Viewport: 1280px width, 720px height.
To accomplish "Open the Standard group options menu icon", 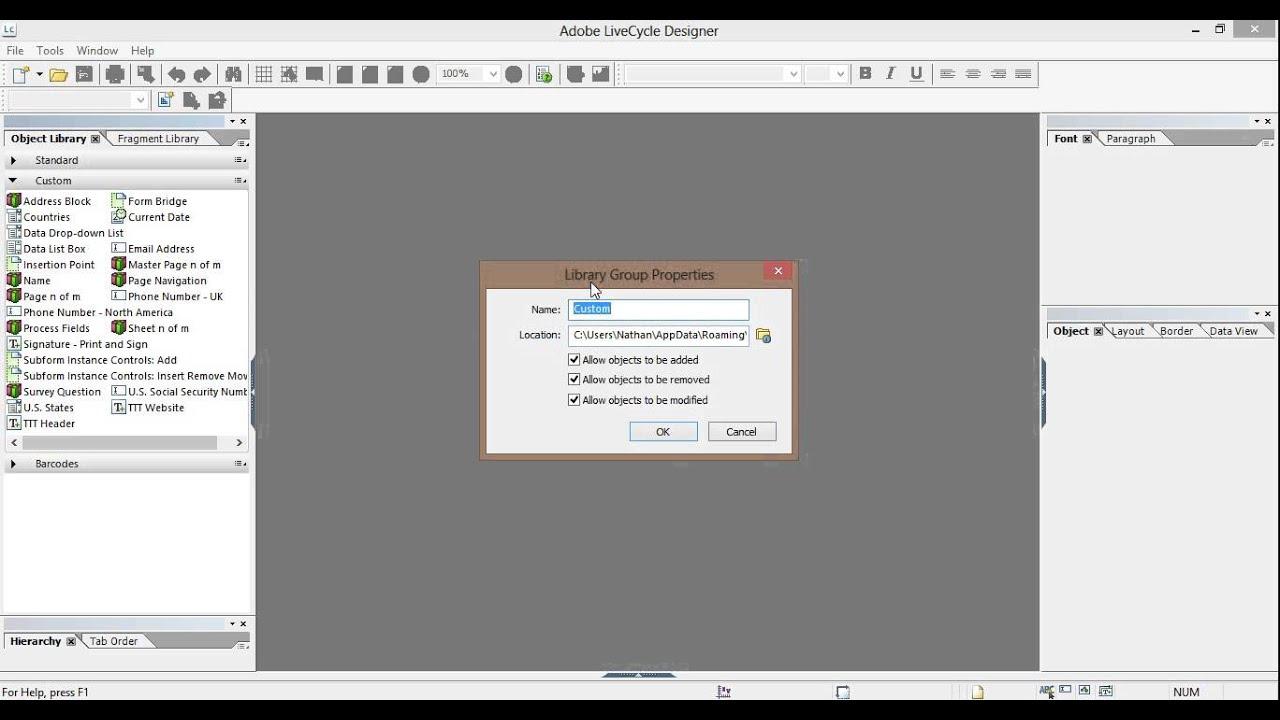I will click(240, 160).
